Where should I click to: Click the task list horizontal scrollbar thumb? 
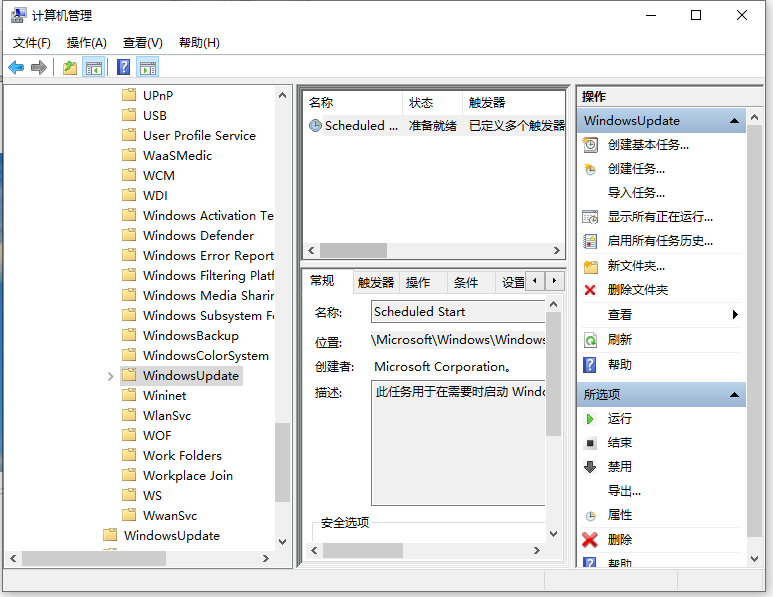tap(353, 250)
